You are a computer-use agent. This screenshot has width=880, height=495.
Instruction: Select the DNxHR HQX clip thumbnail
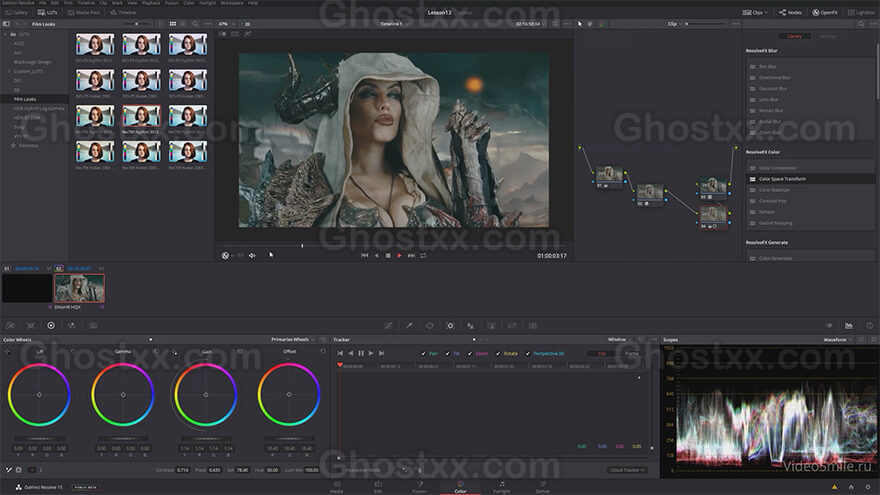point(79,288)
